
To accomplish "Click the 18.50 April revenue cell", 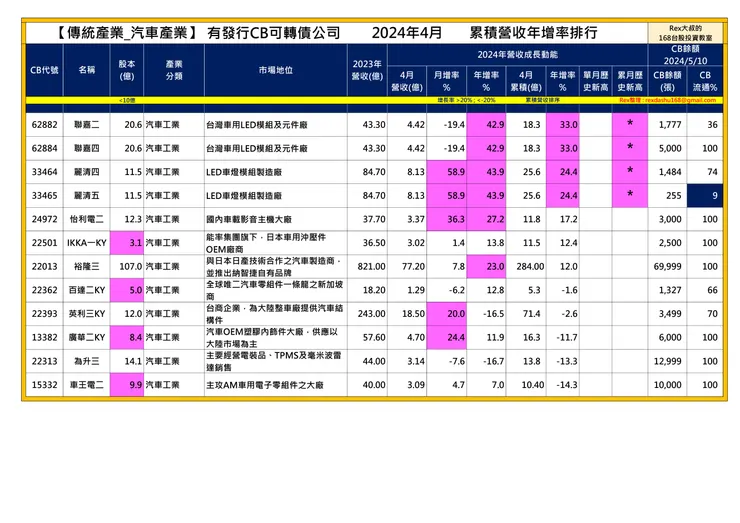I will 407,313.
